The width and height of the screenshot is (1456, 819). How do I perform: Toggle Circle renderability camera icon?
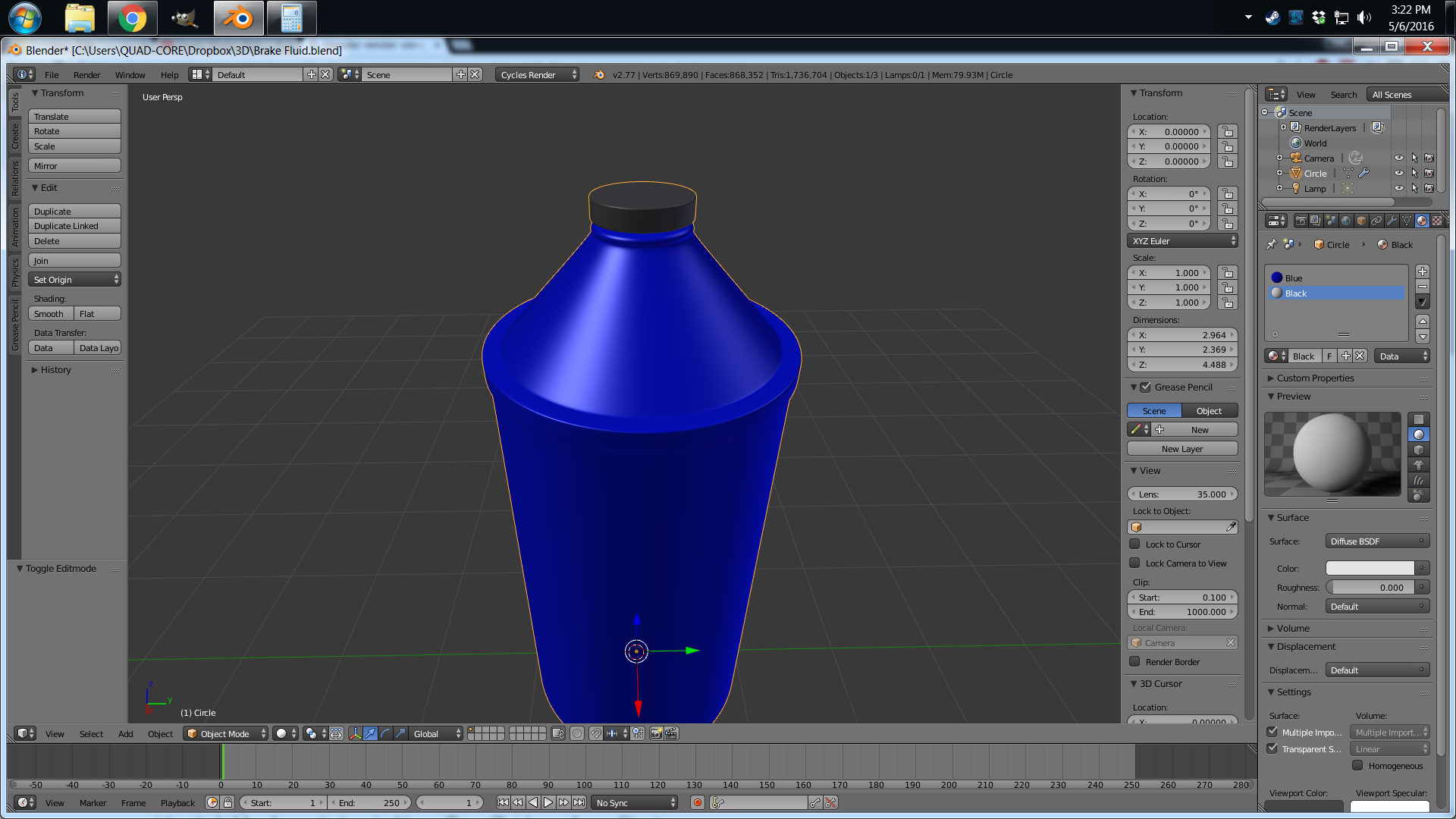[1429, 173]
